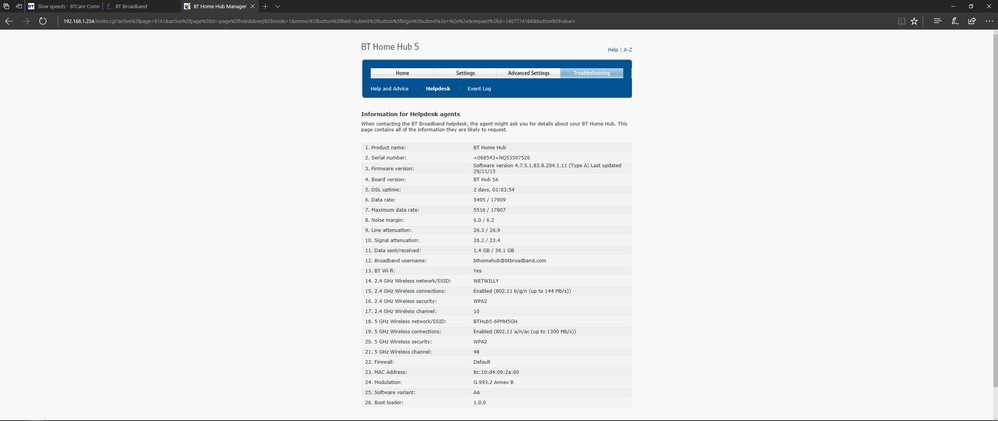Share this page via Edge
Image resolution: width=998 pixels, height=421 pixels.
tap(971, 21)
